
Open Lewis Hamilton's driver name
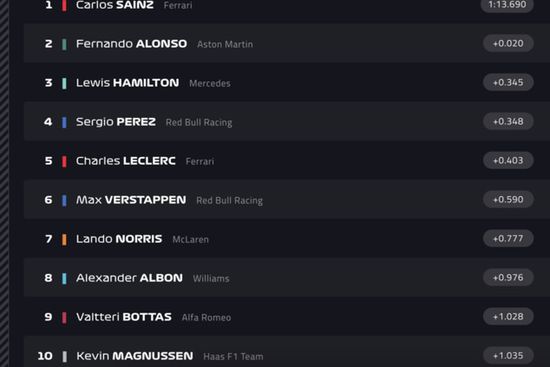click(128, 83)
